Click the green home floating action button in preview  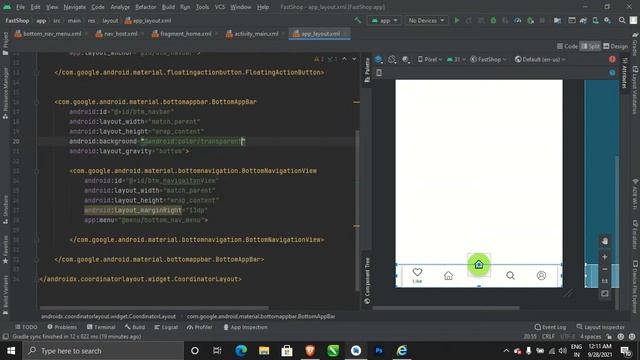tap(479, 264)
